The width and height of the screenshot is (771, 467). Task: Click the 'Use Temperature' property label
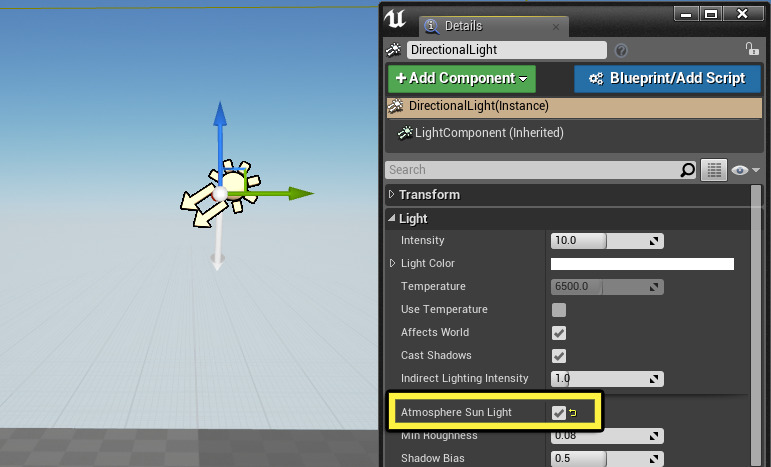(x=444, y=309)
